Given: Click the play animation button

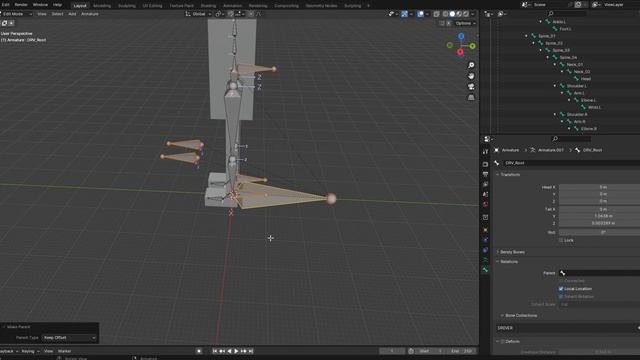Looking at the screenshot, I should (x=236, y=351).
